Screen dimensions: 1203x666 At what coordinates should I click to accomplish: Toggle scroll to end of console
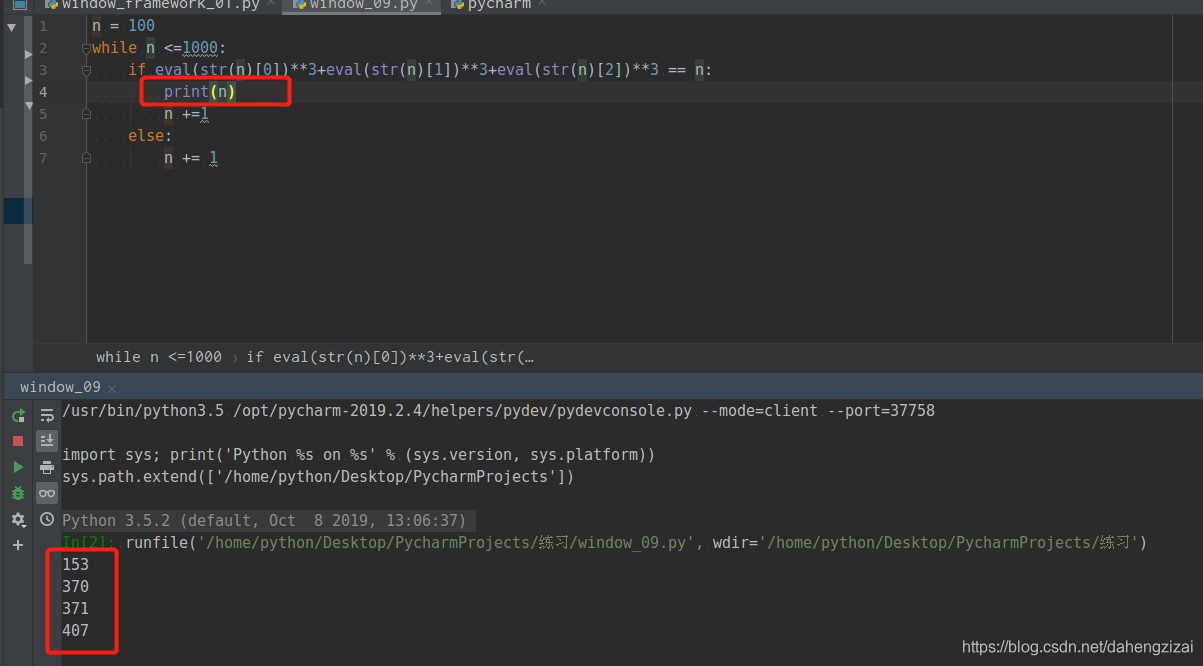[x=47, y=441]
